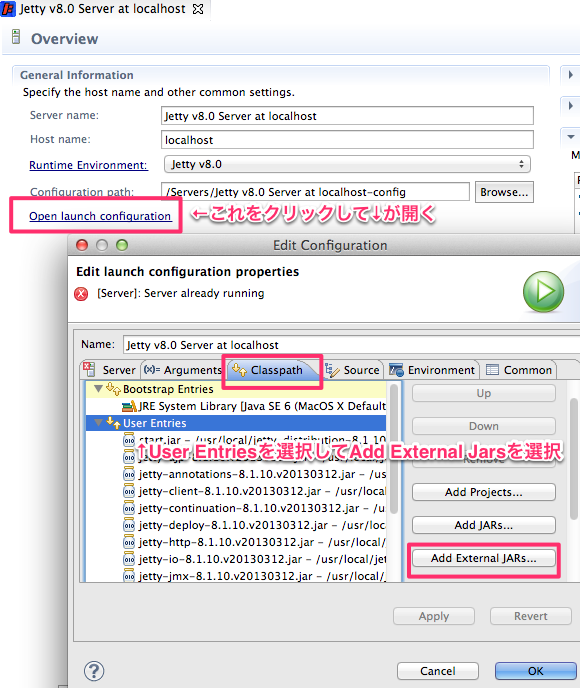Select the jetty-io-8.1.10.v20130312.jar entry
580x688 pixels.
click(x=255, y=559)
